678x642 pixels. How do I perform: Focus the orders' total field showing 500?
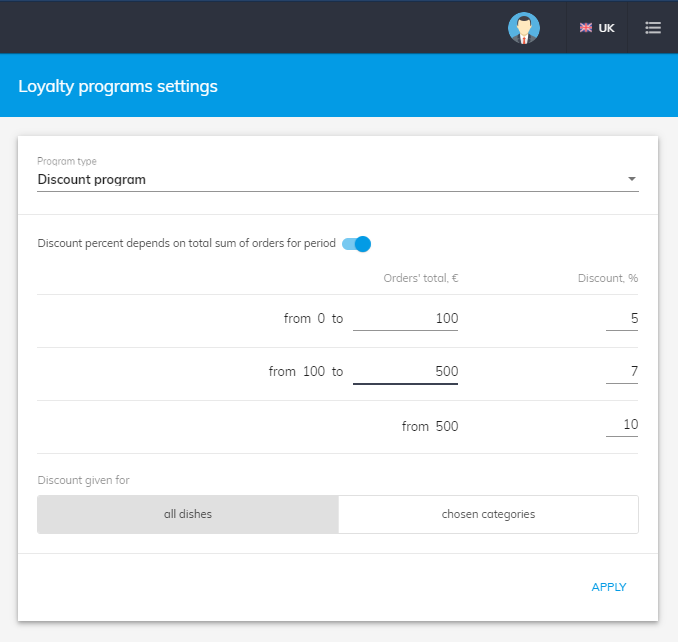(406, 372)
